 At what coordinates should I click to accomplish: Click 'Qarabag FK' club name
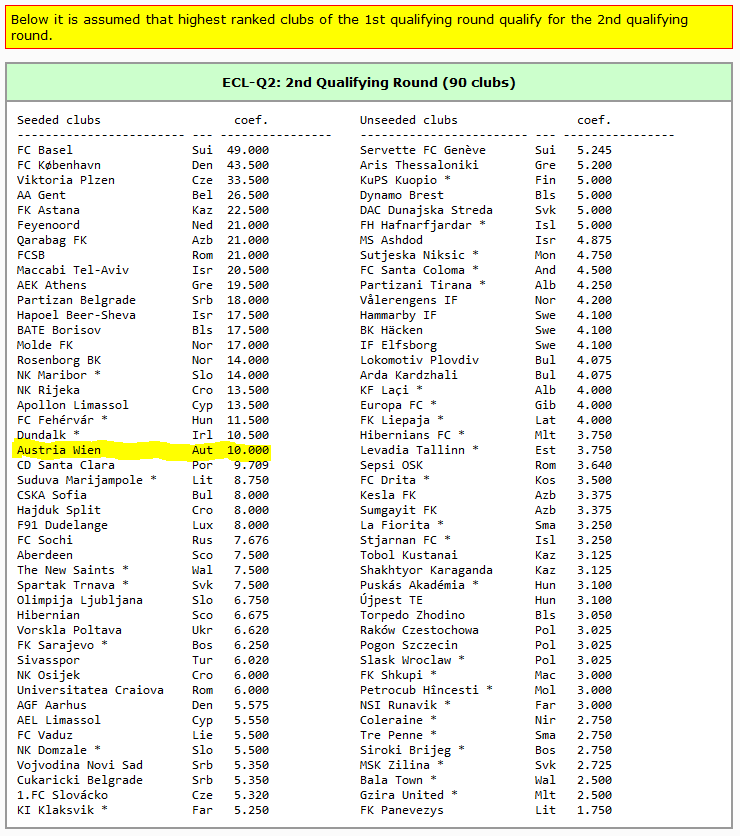pyautogui.click(x=52, y=240)
